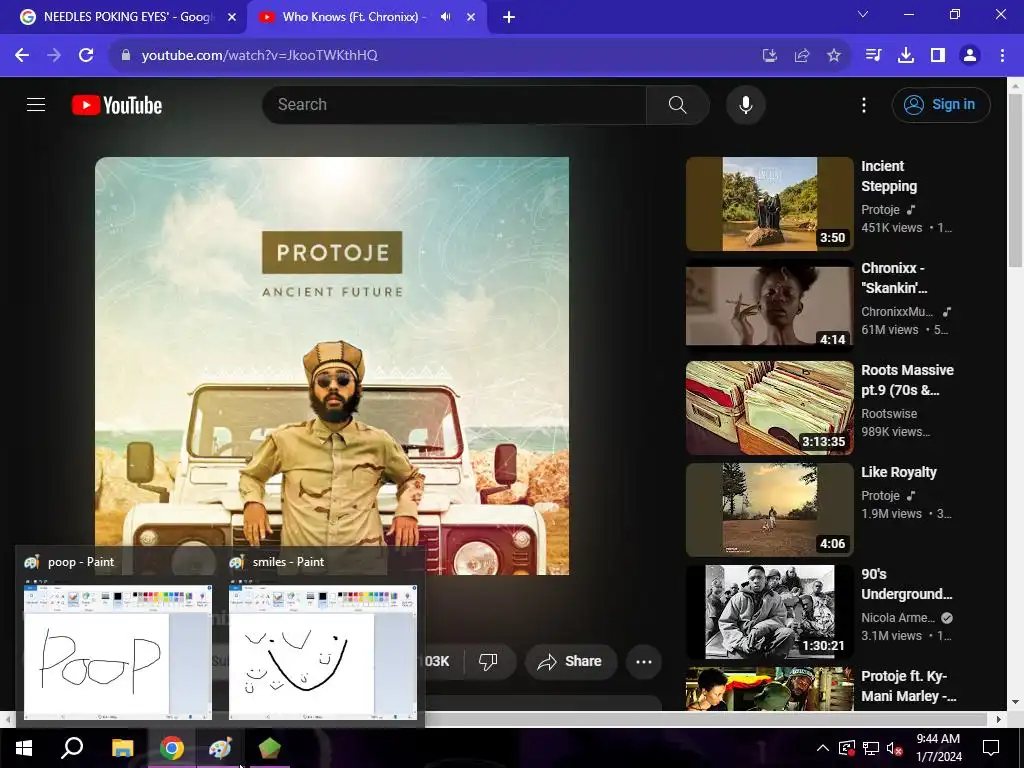Close the NEEDLES POKING EYES Google tab

pos(232,17)
